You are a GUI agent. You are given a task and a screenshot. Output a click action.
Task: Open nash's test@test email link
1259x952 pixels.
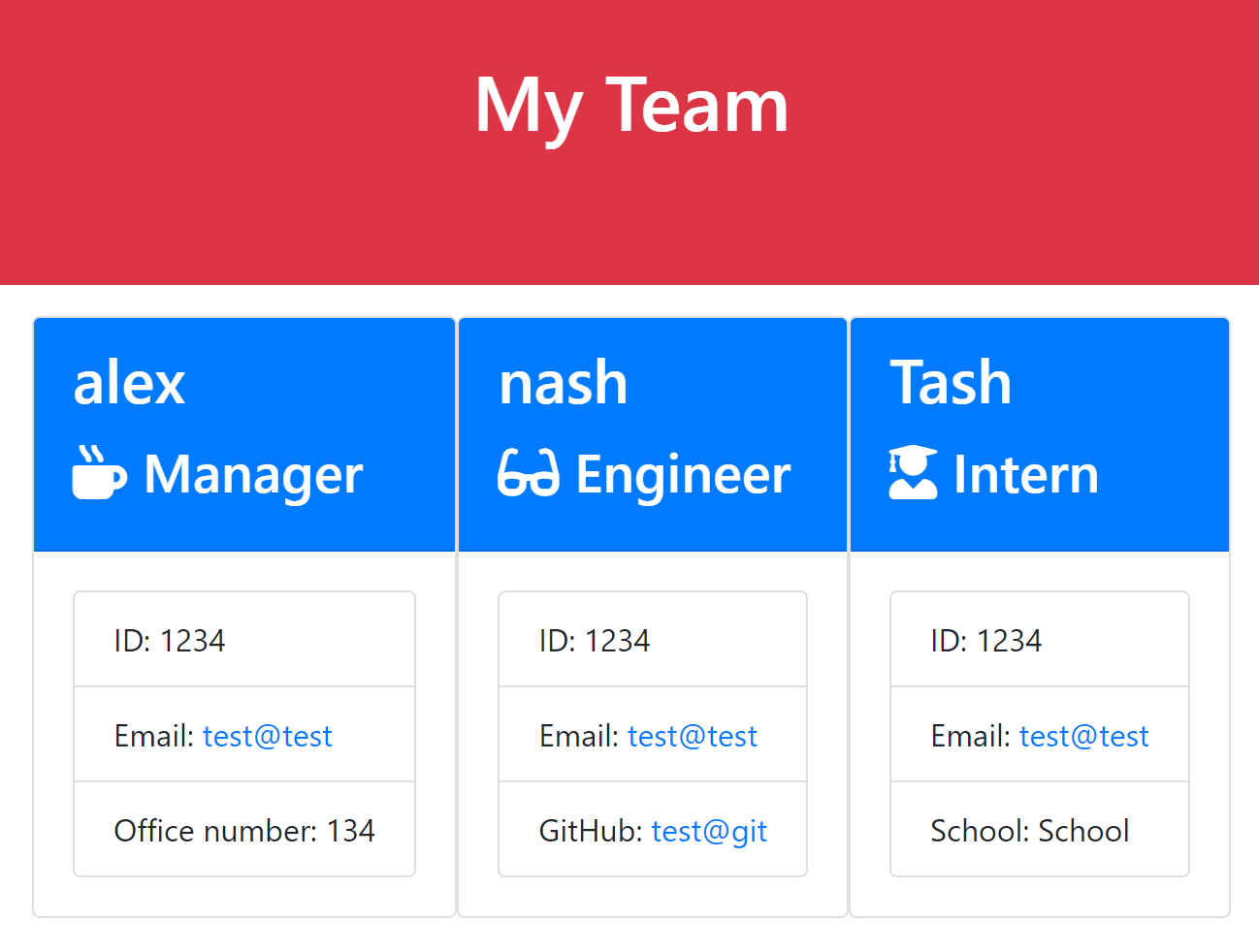click(x=693, y=736)
